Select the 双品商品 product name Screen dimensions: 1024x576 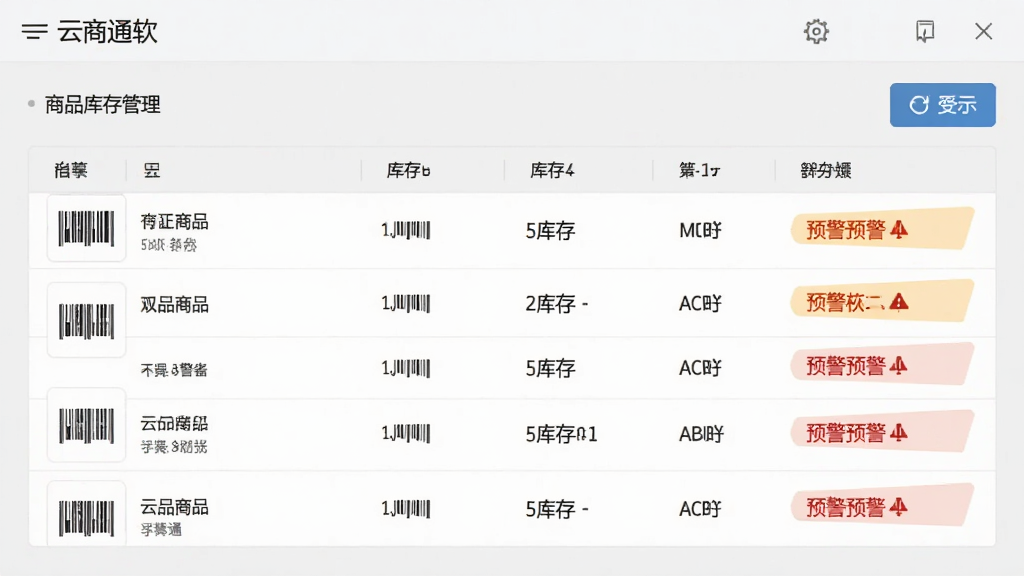pyautogui.click(x=174, y=304)
